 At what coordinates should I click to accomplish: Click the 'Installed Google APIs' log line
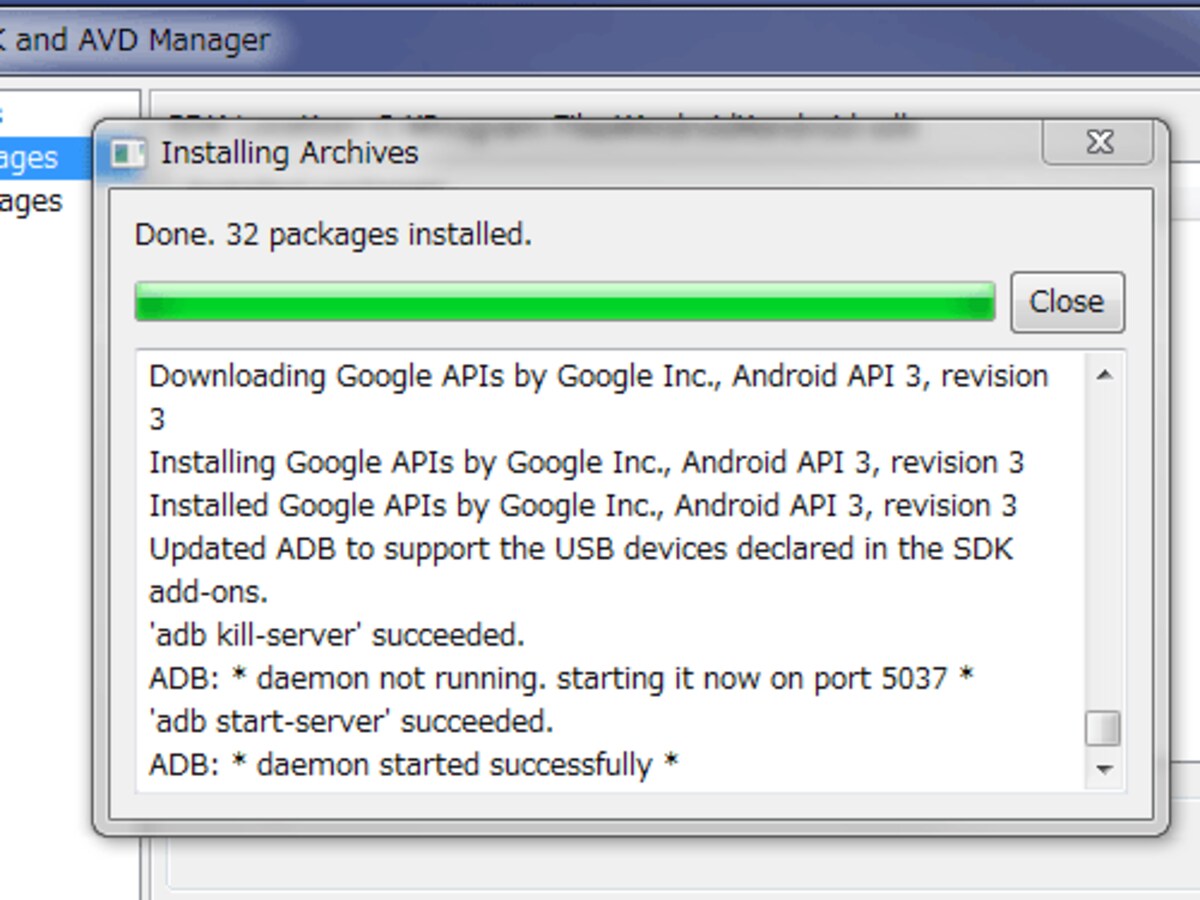coord(583,506)
